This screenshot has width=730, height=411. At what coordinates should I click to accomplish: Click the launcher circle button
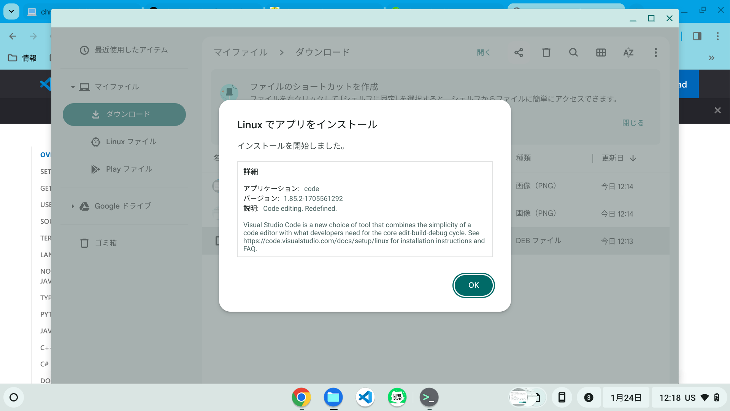coord(14,398)
